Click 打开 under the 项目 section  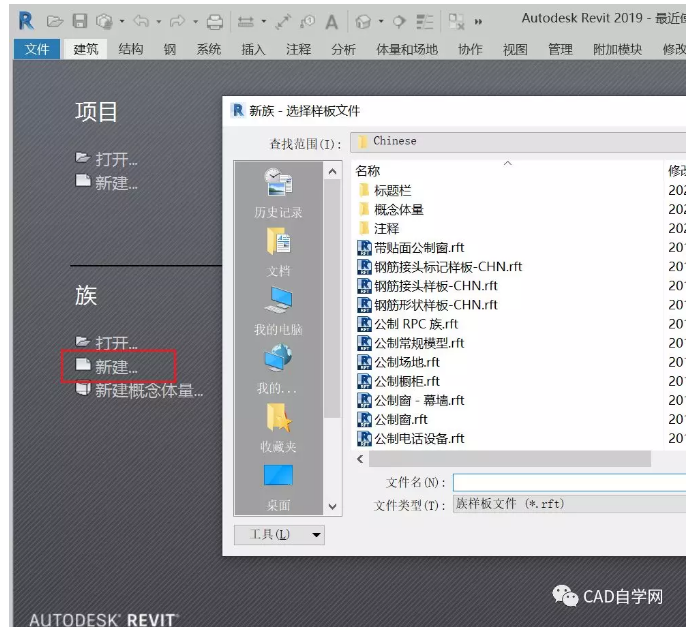pos(107,159)
